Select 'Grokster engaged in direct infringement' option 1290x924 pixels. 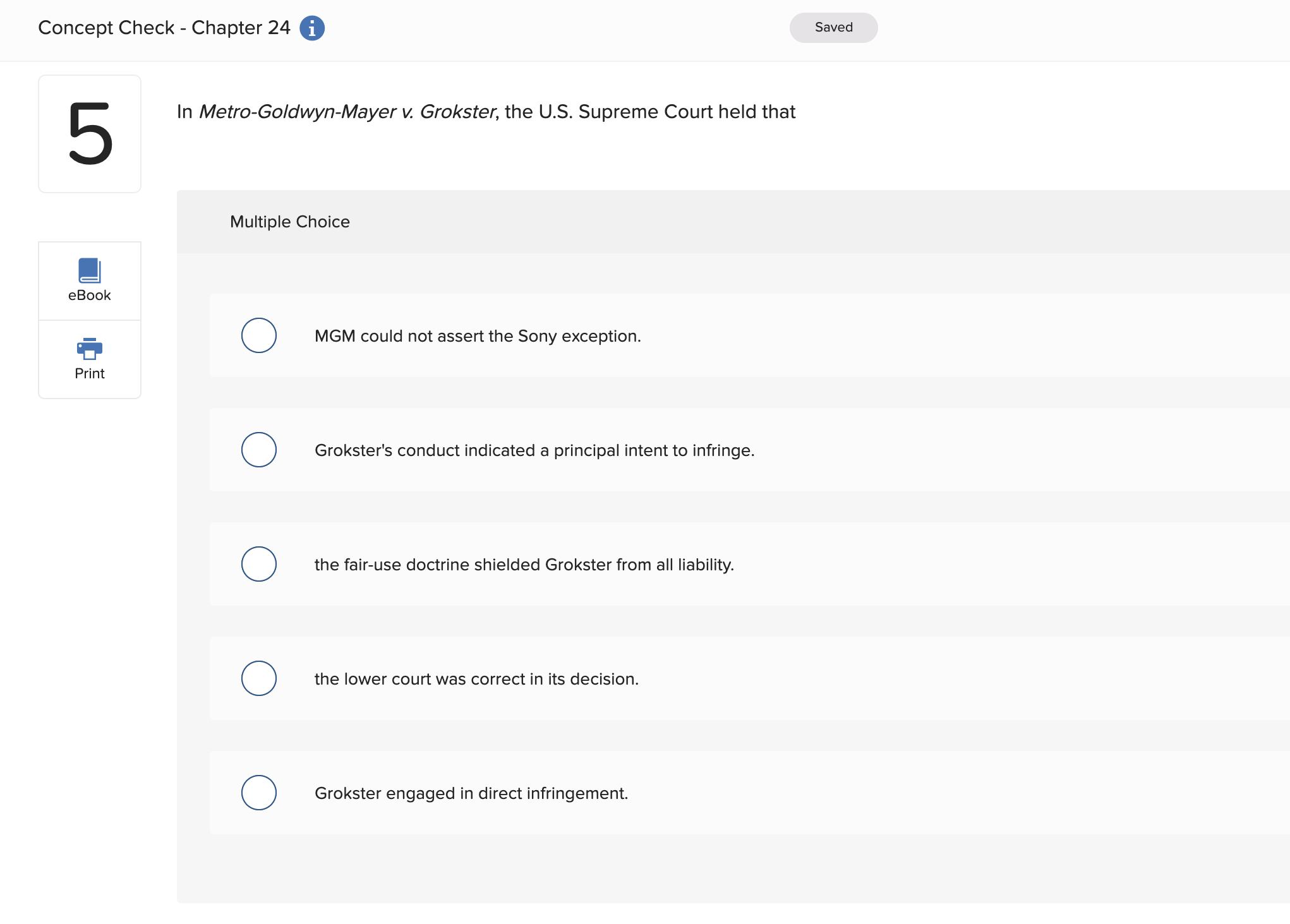(259, 793)
